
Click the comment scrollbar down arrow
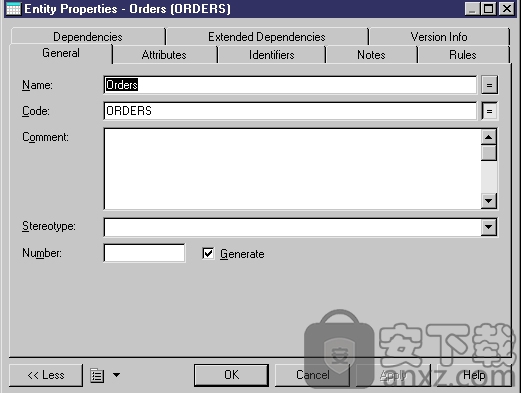coord(489,201)
